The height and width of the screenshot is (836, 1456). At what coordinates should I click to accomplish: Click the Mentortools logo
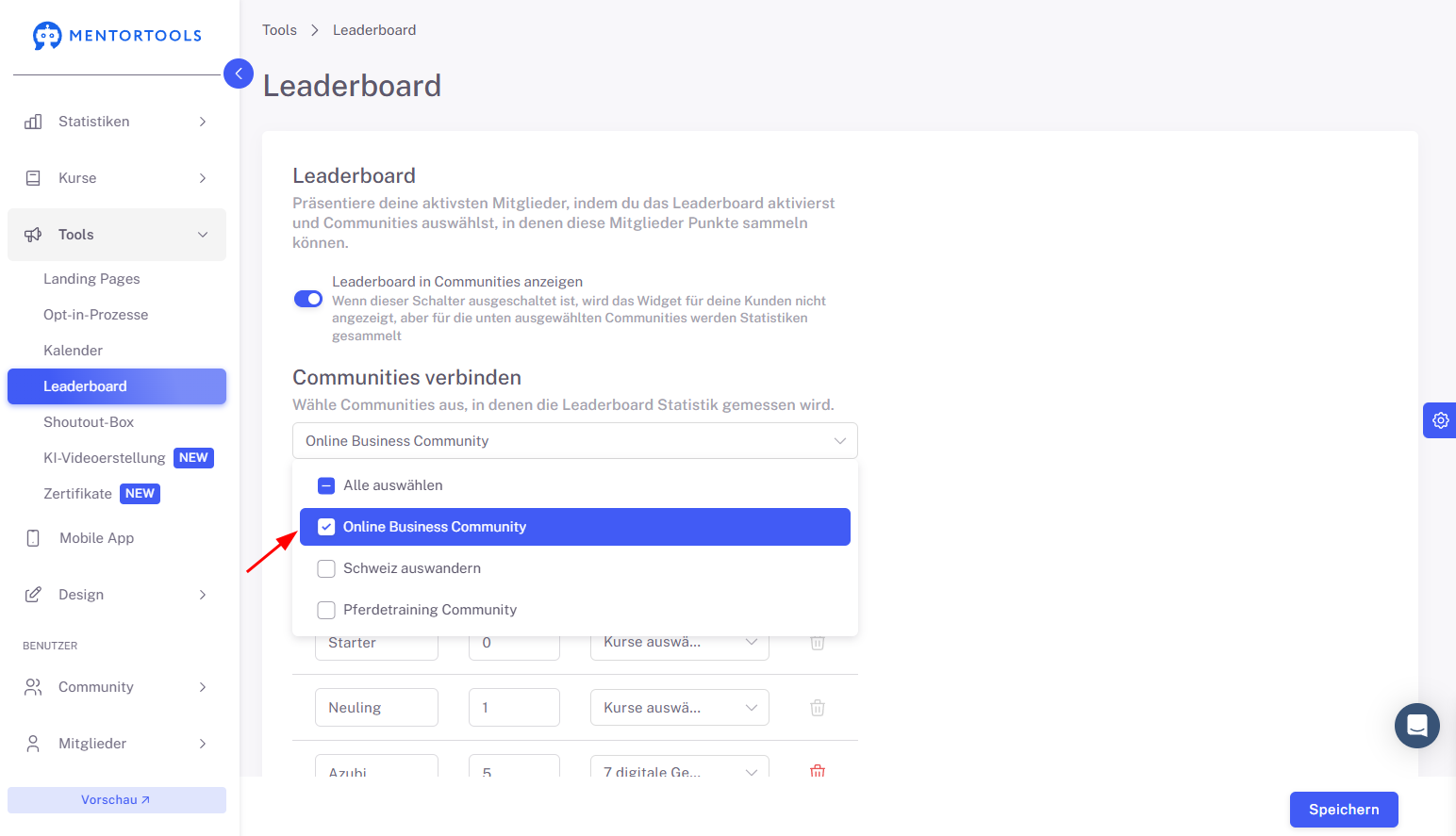tap(117, 36)
